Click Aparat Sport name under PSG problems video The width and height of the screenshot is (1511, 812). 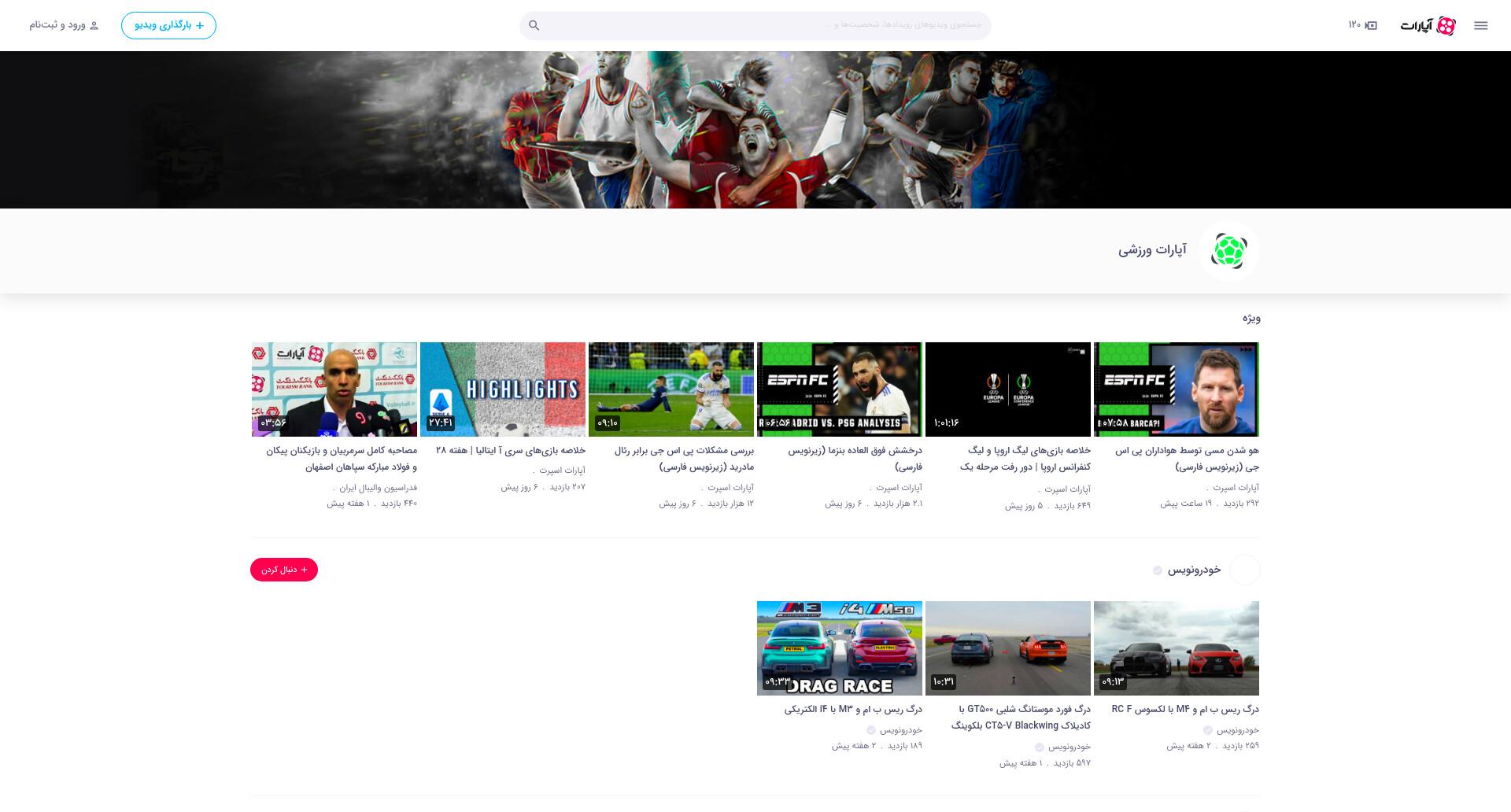[730, 488]
